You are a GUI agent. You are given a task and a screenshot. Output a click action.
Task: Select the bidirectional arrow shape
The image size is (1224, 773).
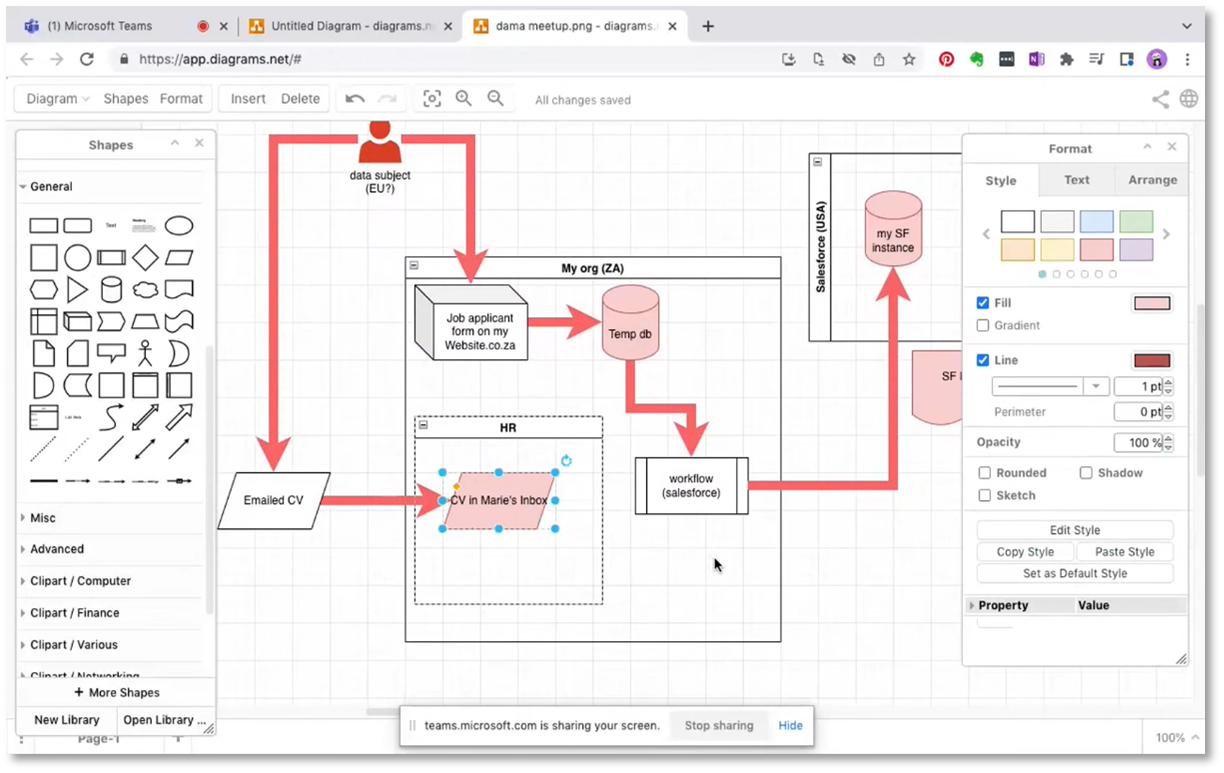coord(145,417)
